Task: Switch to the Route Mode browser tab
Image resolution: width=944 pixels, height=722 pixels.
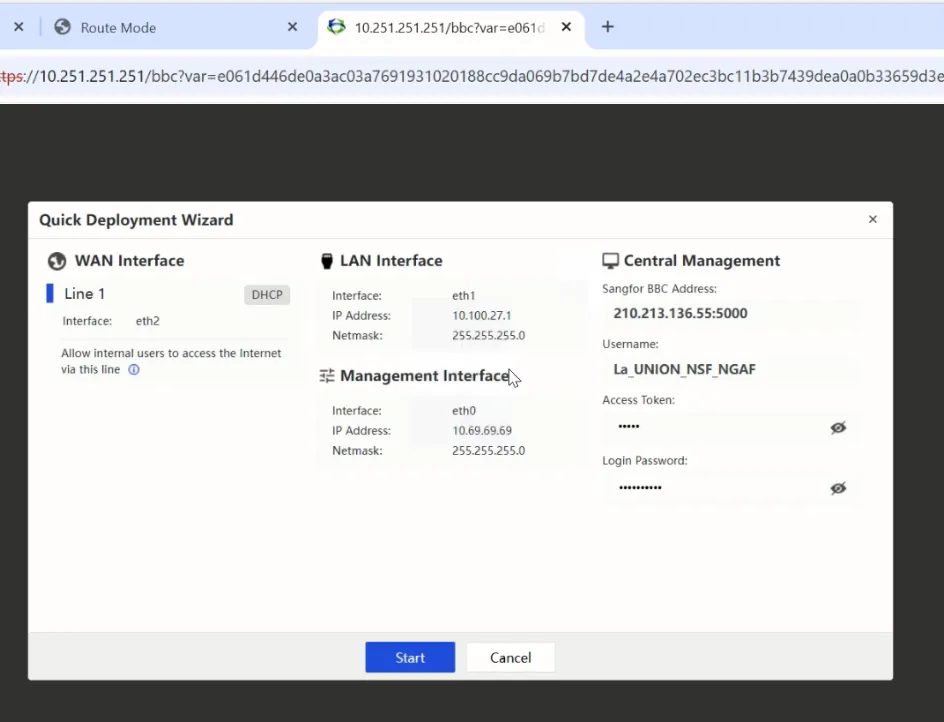Action: (160, 27)
